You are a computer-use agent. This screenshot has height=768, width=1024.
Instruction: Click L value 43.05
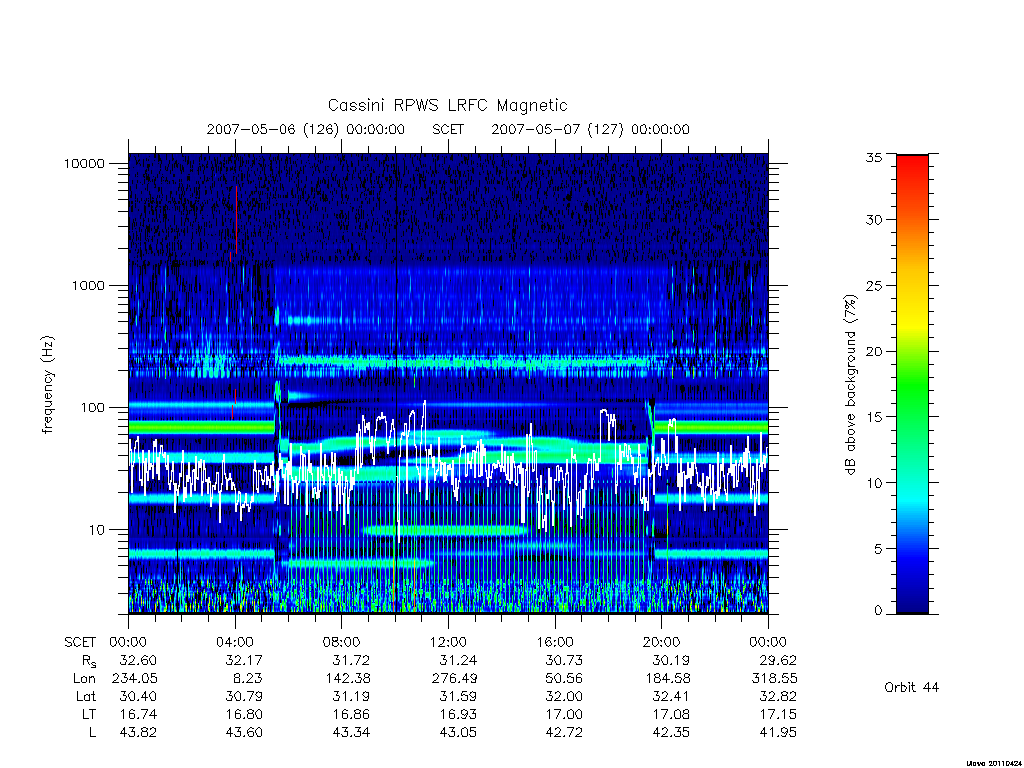tap(458, 733)
